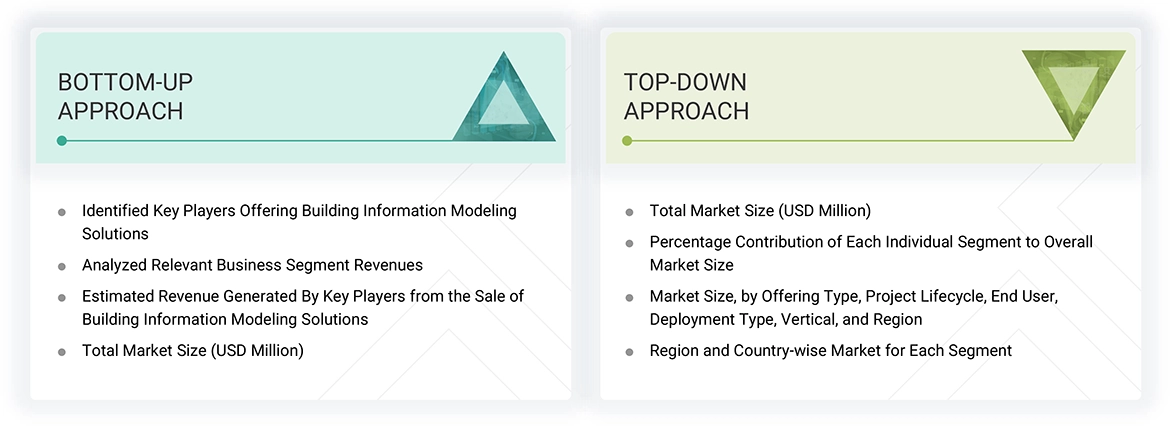Click the bullet beside Percentage Contribution text
Screen dimensions: 1170x426
click(629, 243)
